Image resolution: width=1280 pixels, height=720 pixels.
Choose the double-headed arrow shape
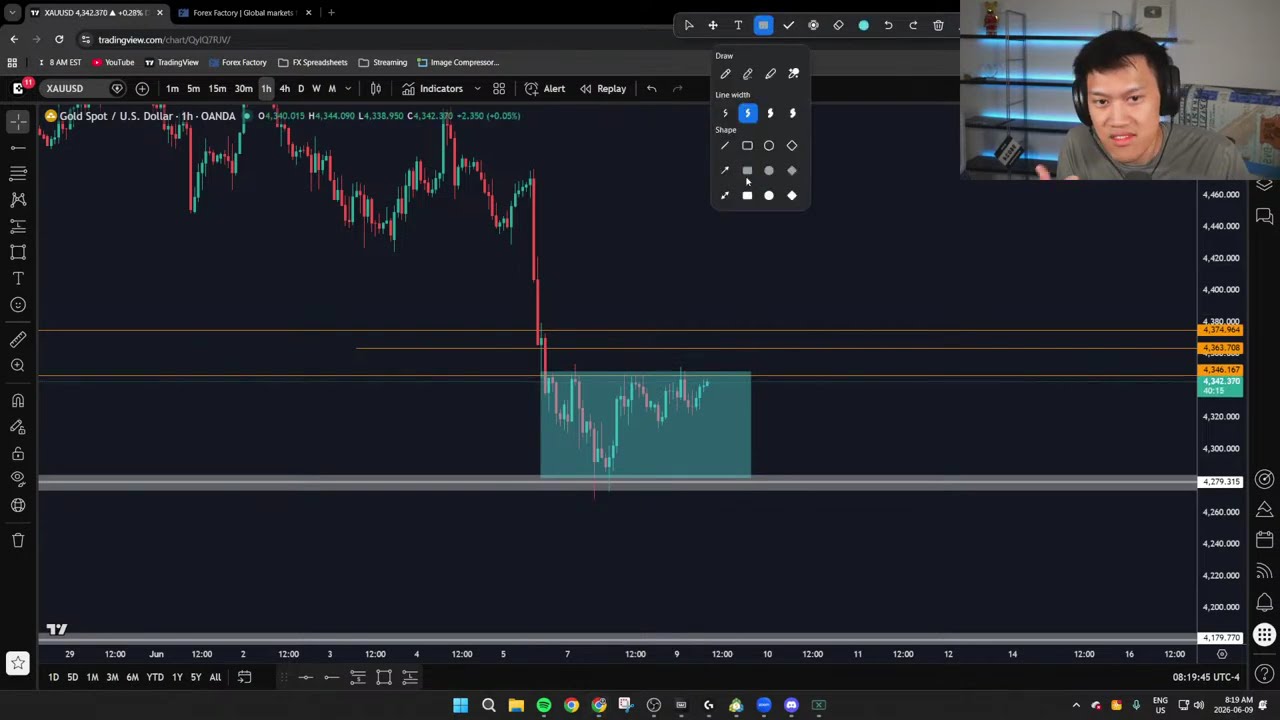725,196
